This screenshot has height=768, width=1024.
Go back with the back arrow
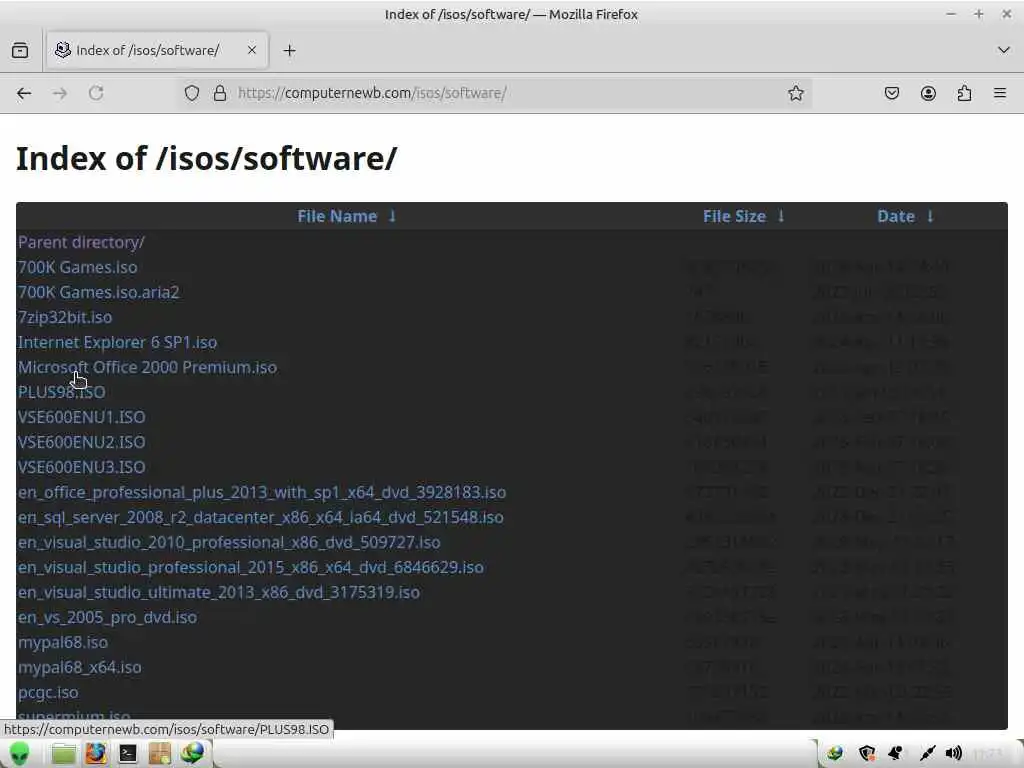pos(24,93)
